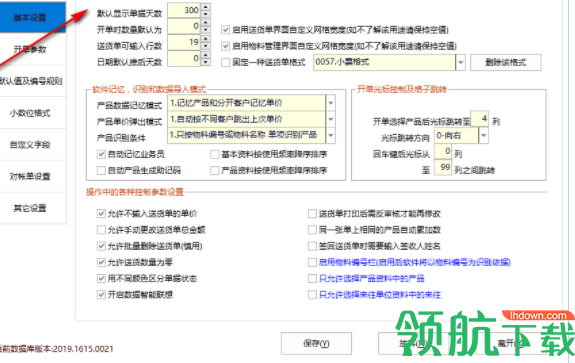Enable 固定一种送货单格式 checkbox
Image resolution: width=575 pixels, height=363 pixels.
coord(226,62)
